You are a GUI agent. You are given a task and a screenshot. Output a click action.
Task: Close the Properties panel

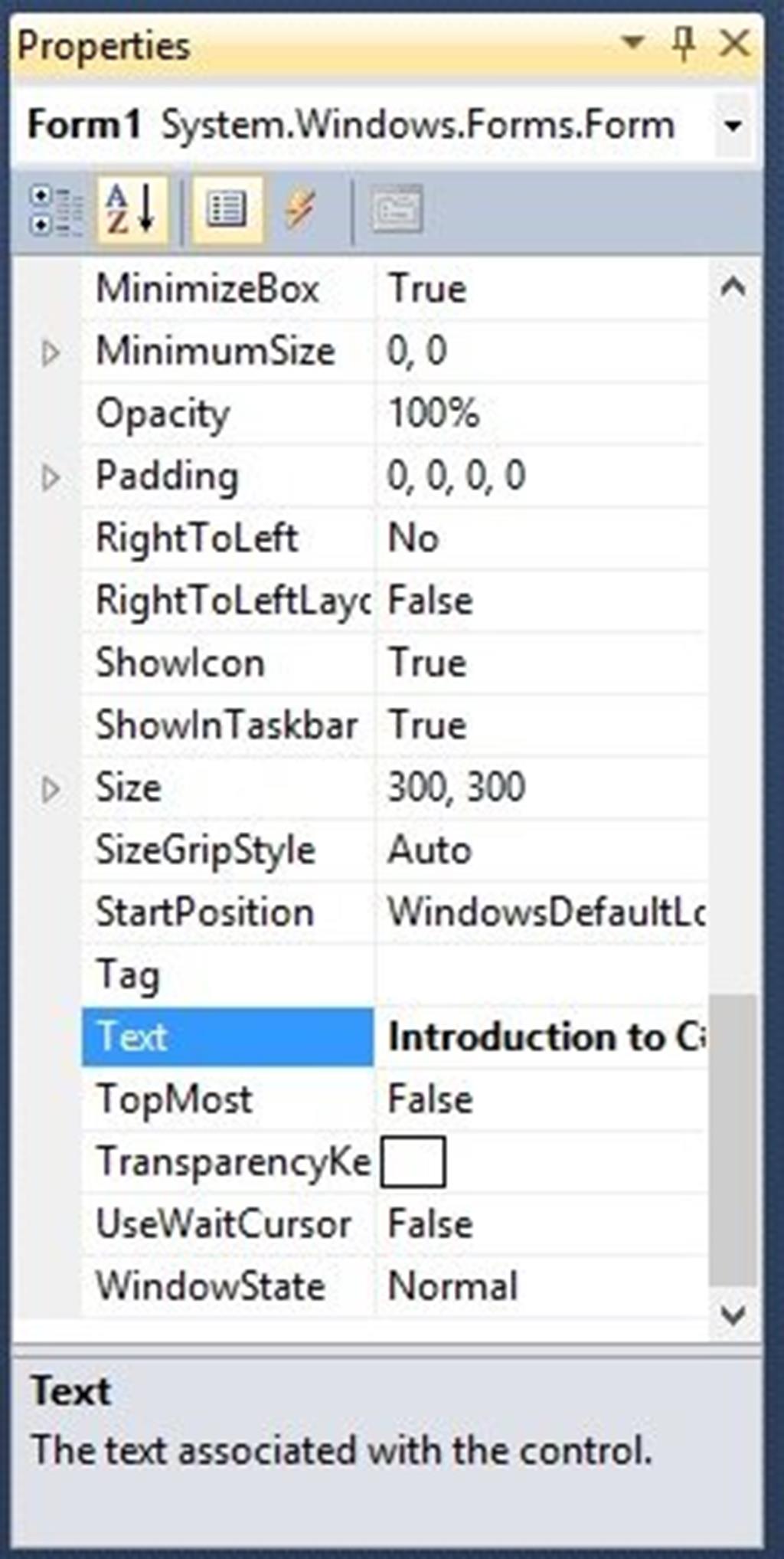(x=735, y=44)
